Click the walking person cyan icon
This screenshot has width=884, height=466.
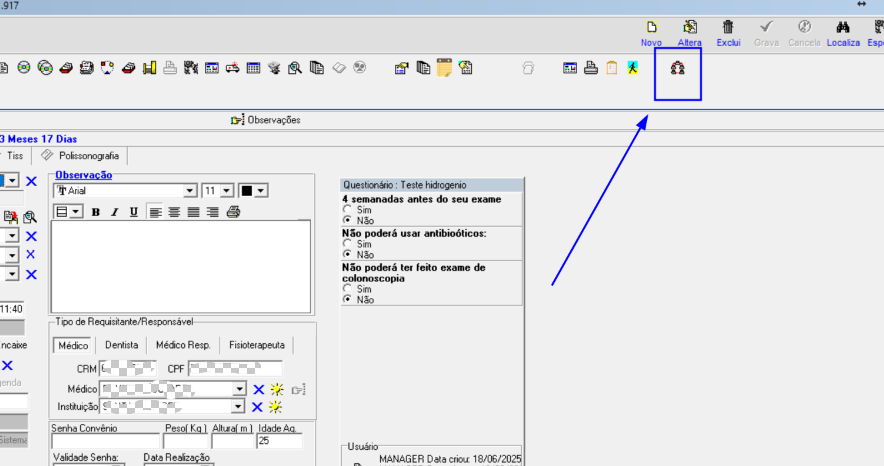633,68
